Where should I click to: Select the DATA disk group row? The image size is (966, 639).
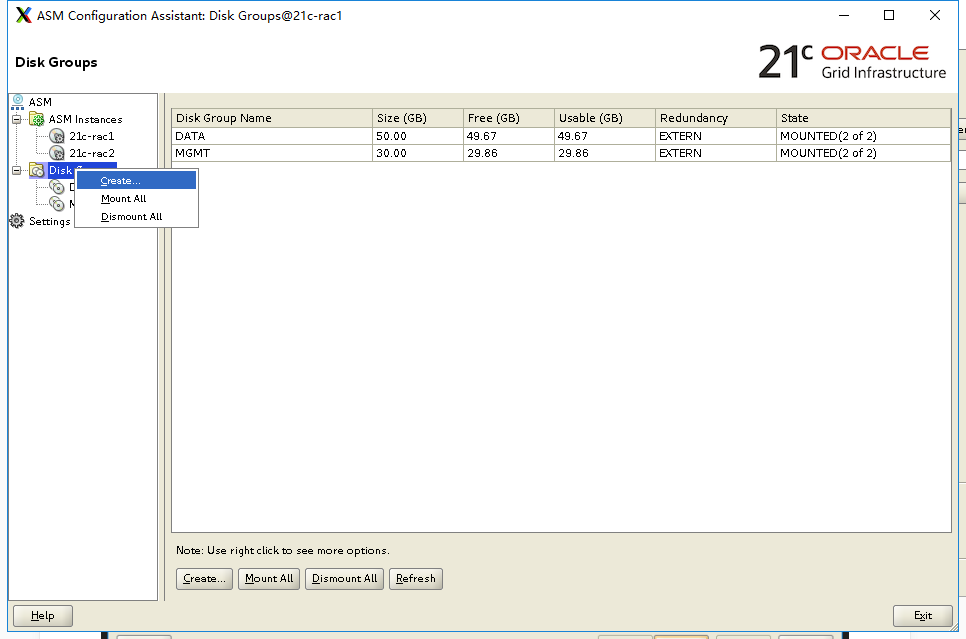[x=561, y=136]
